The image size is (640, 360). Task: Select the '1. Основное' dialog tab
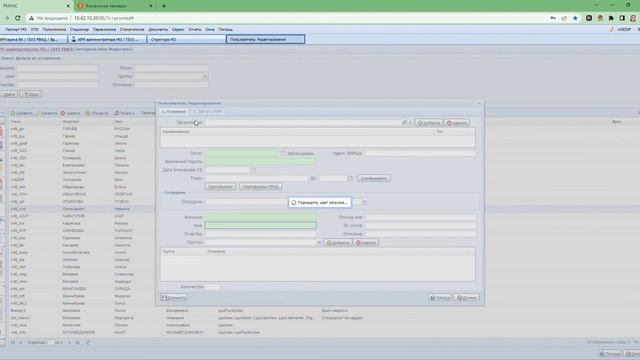[x=174, y=111]
